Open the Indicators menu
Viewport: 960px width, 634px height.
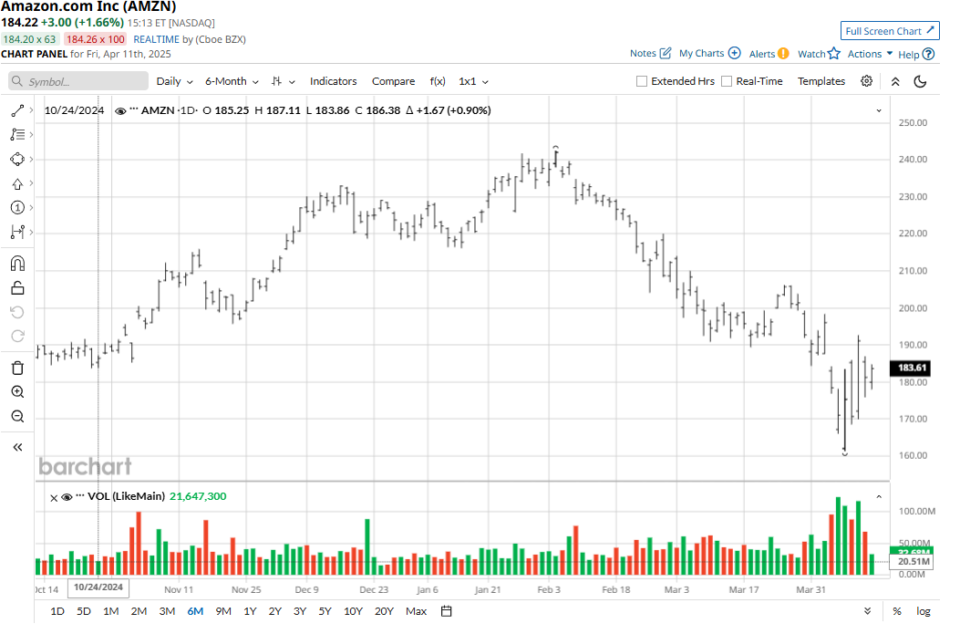pyautogui.click(x=333, y=81)
